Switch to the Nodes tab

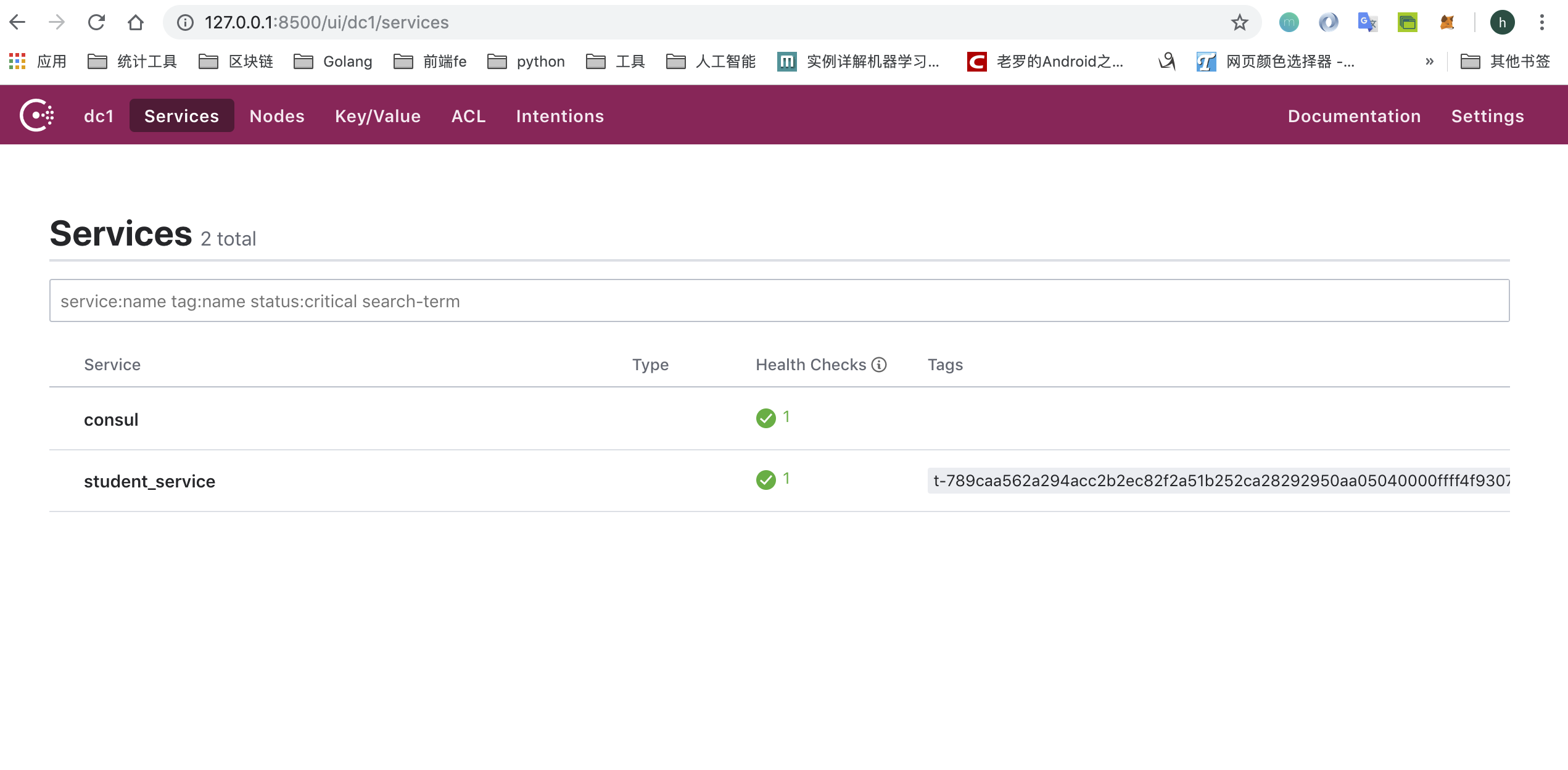[277, 116]
